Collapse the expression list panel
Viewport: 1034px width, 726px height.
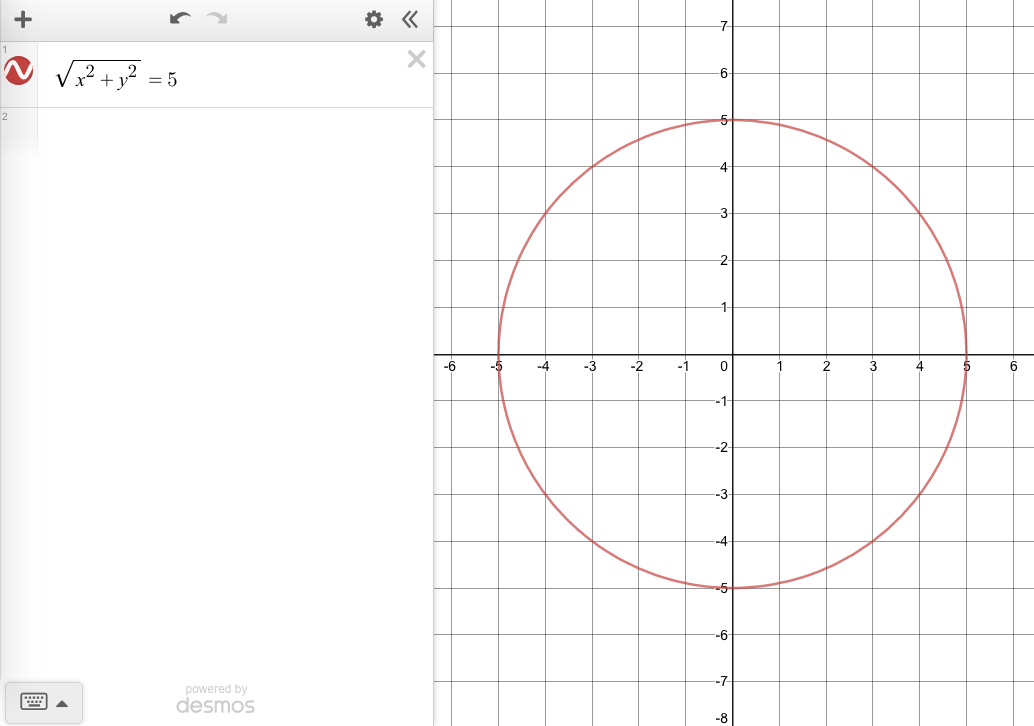[x=409, y=20]
